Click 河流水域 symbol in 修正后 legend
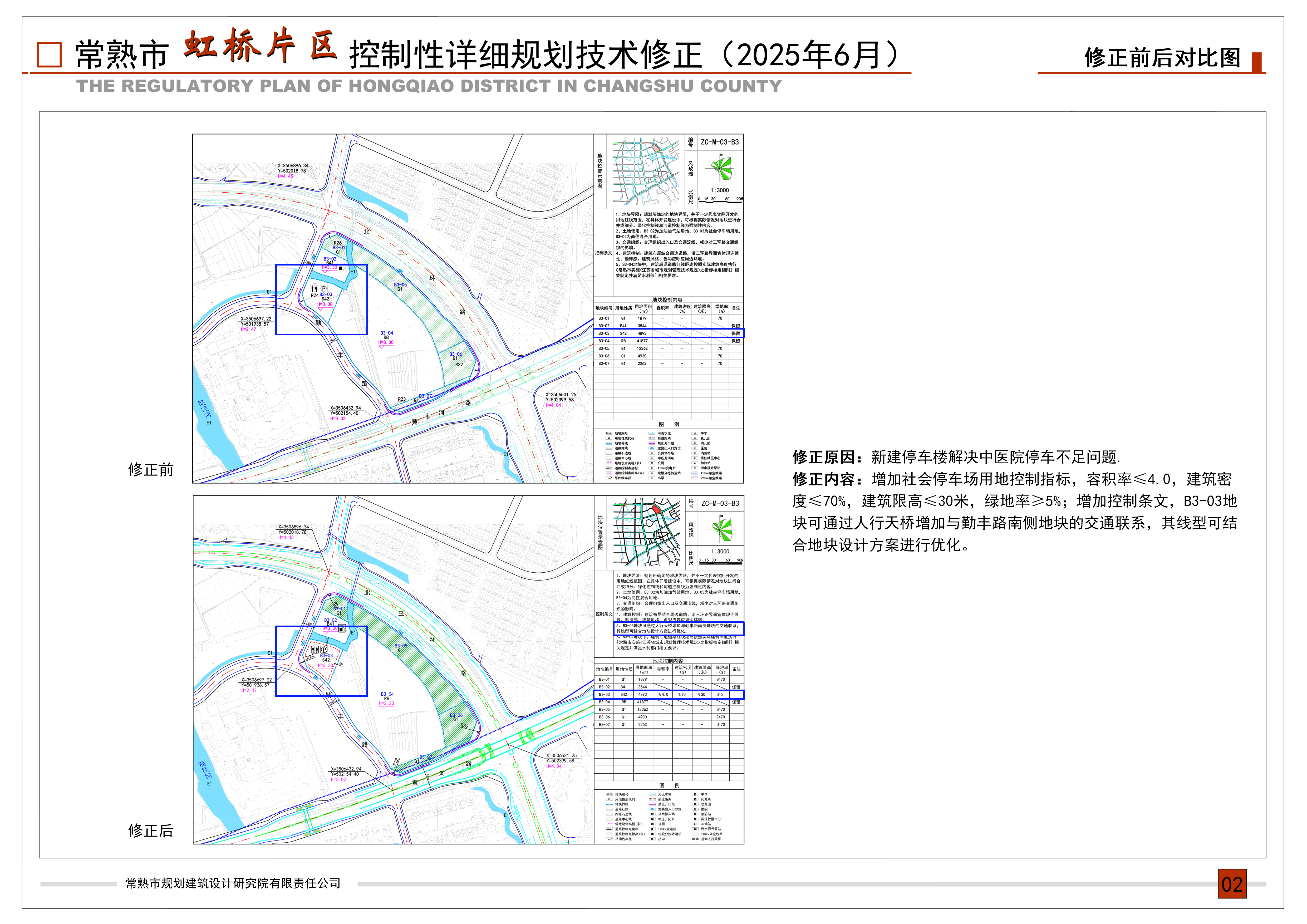1307x924 pixels. 652,794
